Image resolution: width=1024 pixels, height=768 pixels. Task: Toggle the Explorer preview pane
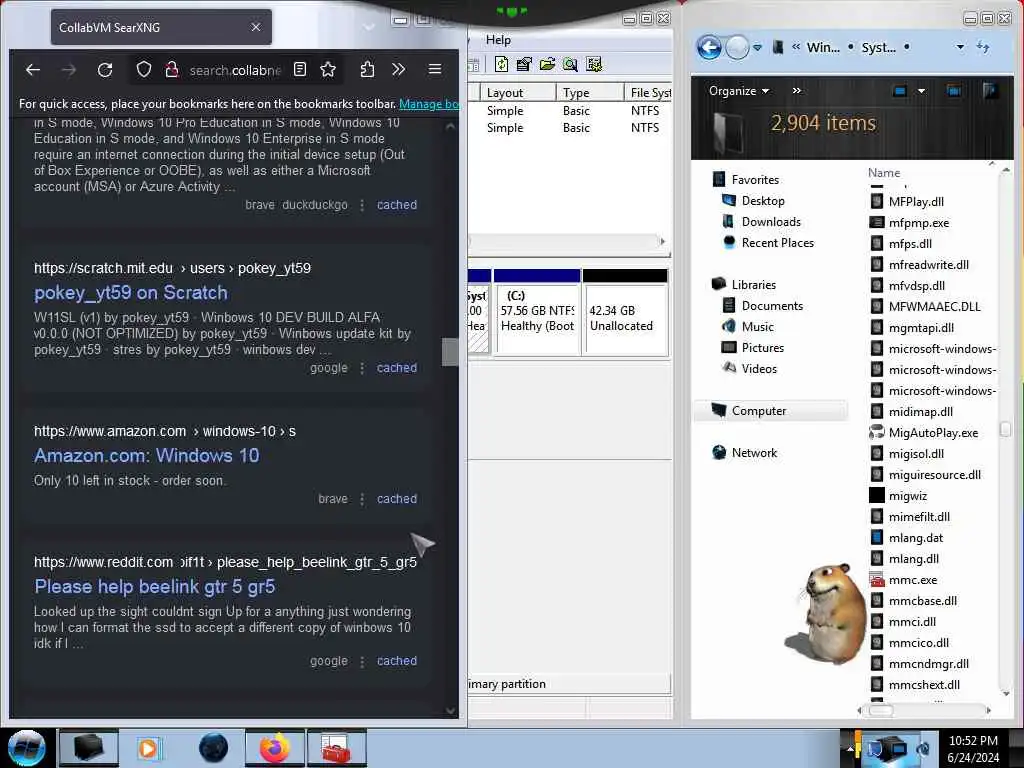953,91
